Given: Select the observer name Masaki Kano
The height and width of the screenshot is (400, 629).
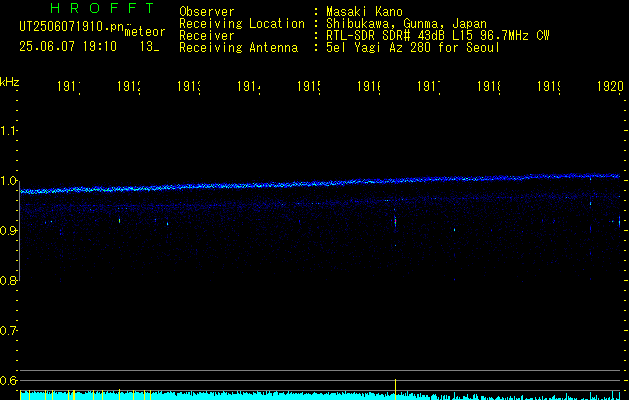Looking at the screenshot, I should pyautogui.click(x=364, y=12).
